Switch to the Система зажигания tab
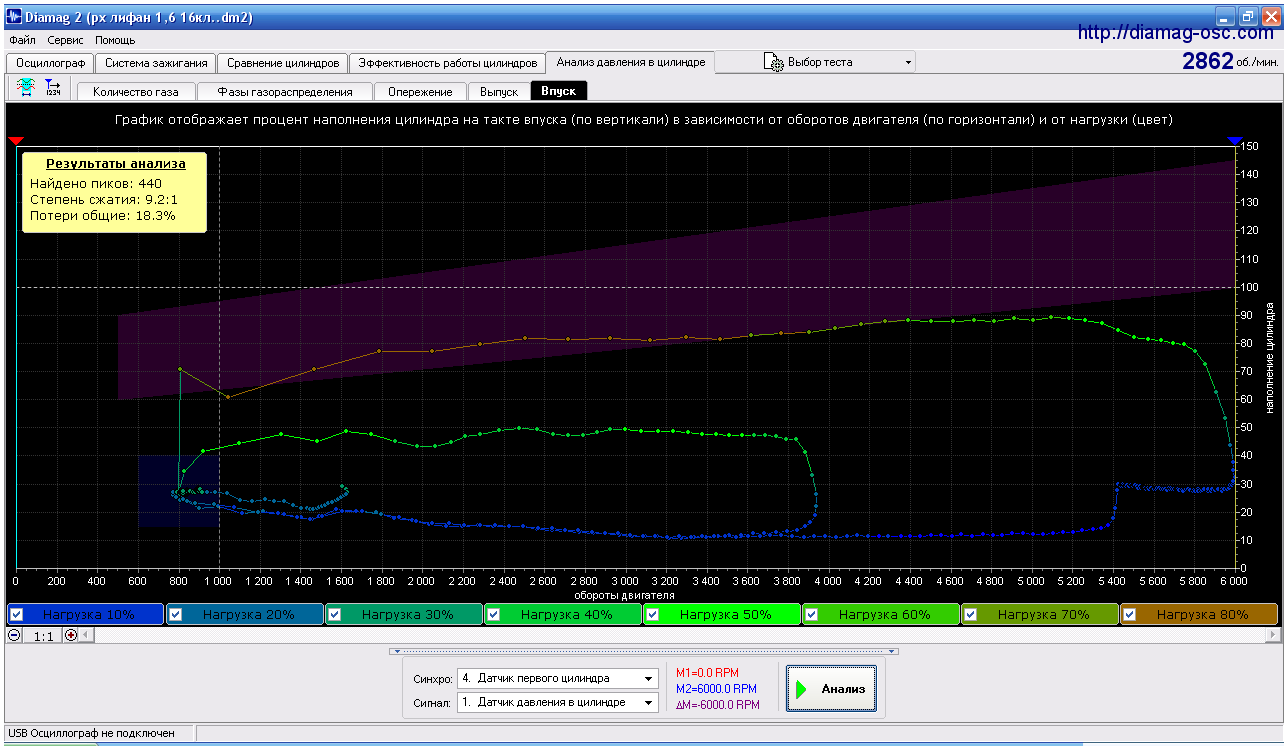This screenshot has width=1288, height=746. (155, 63)
